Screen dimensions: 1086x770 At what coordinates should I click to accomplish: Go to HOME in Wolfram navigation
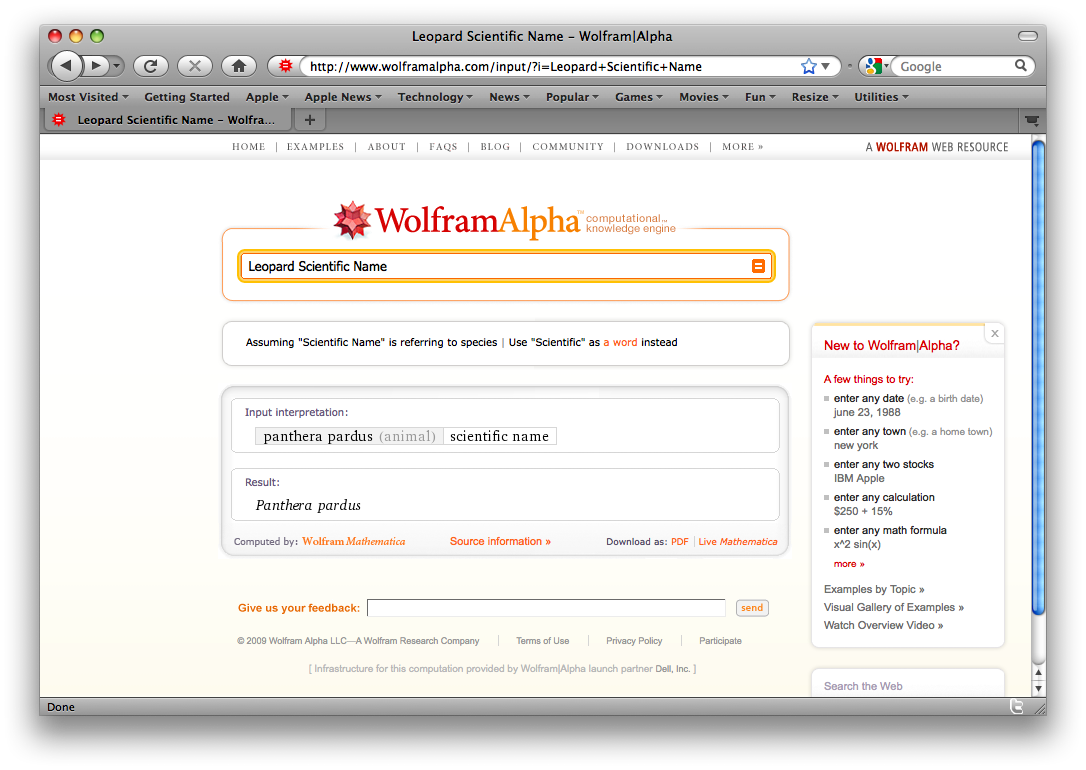tap(249, 147)
